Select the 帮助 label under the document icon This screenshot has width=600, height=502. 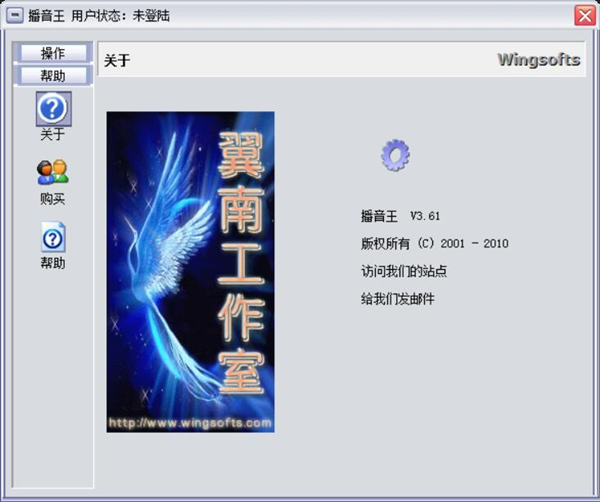tap(53, 263)
